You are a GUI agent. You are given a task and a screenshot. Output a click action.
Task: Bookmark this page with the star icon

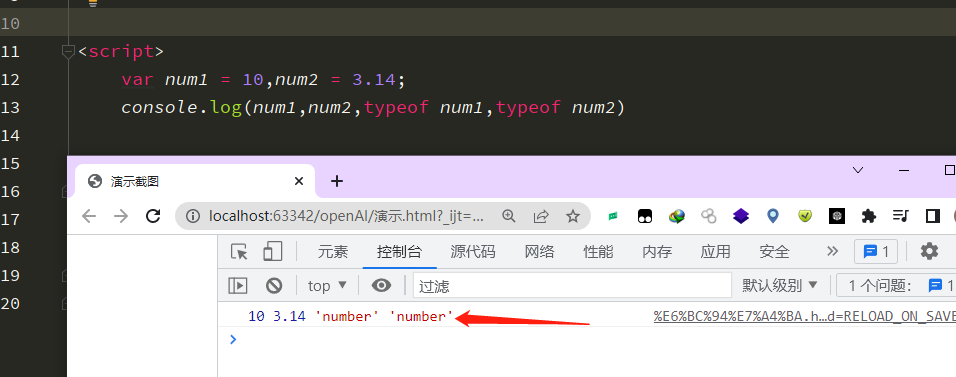coord(572,216)
